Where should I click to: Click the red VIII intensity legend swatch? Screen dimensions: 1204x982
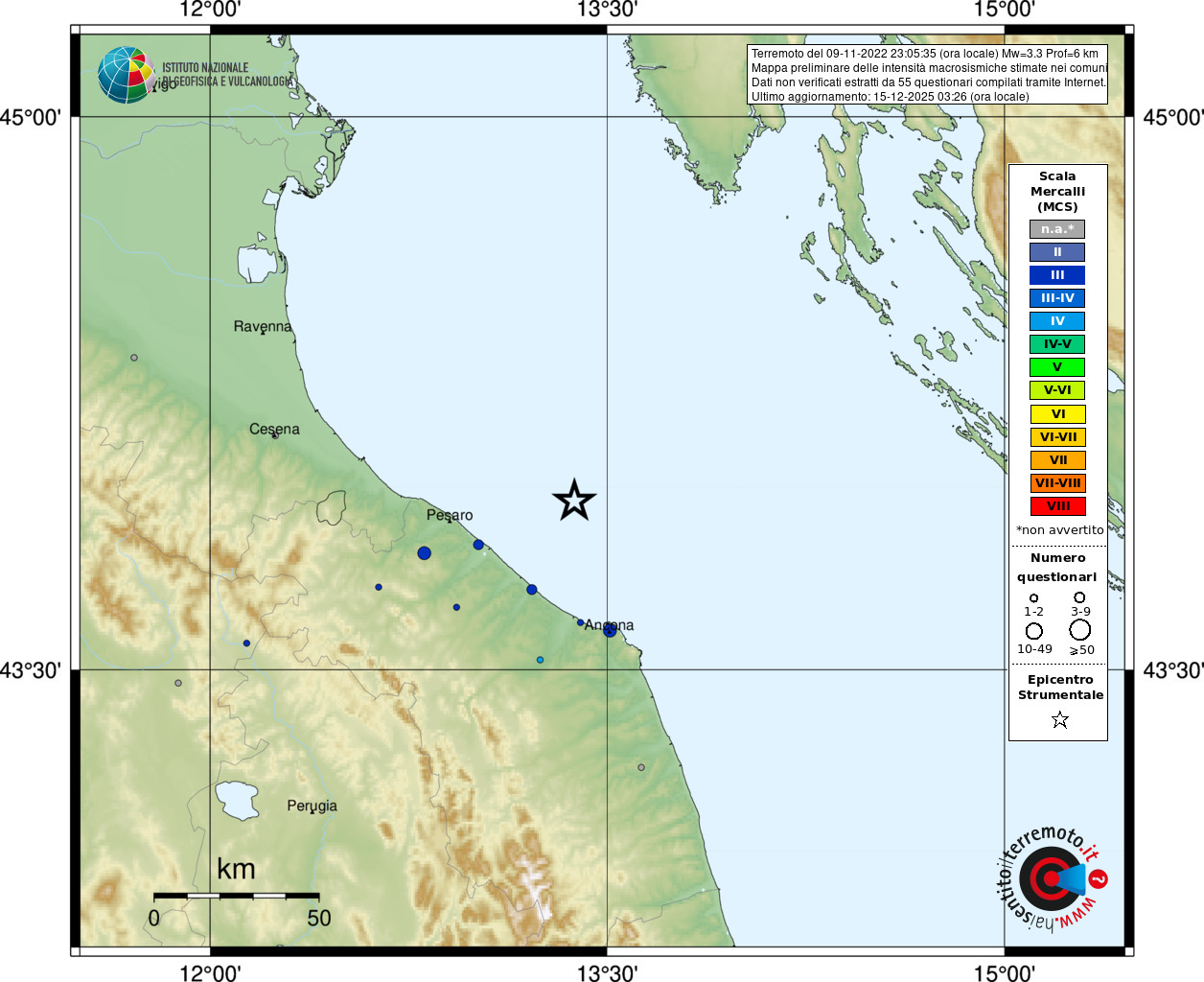click(x=1057, y=506)
